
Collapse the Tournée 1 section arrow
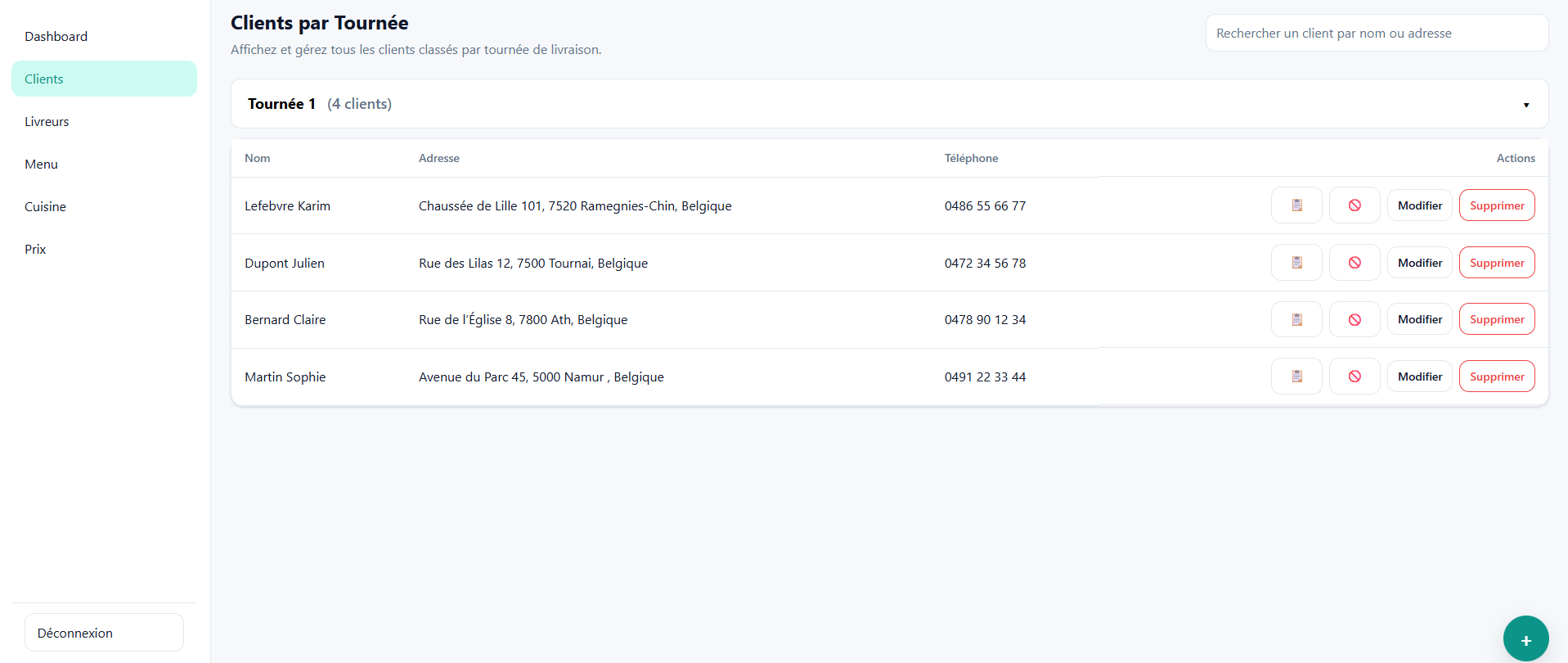pos(1526,105)
